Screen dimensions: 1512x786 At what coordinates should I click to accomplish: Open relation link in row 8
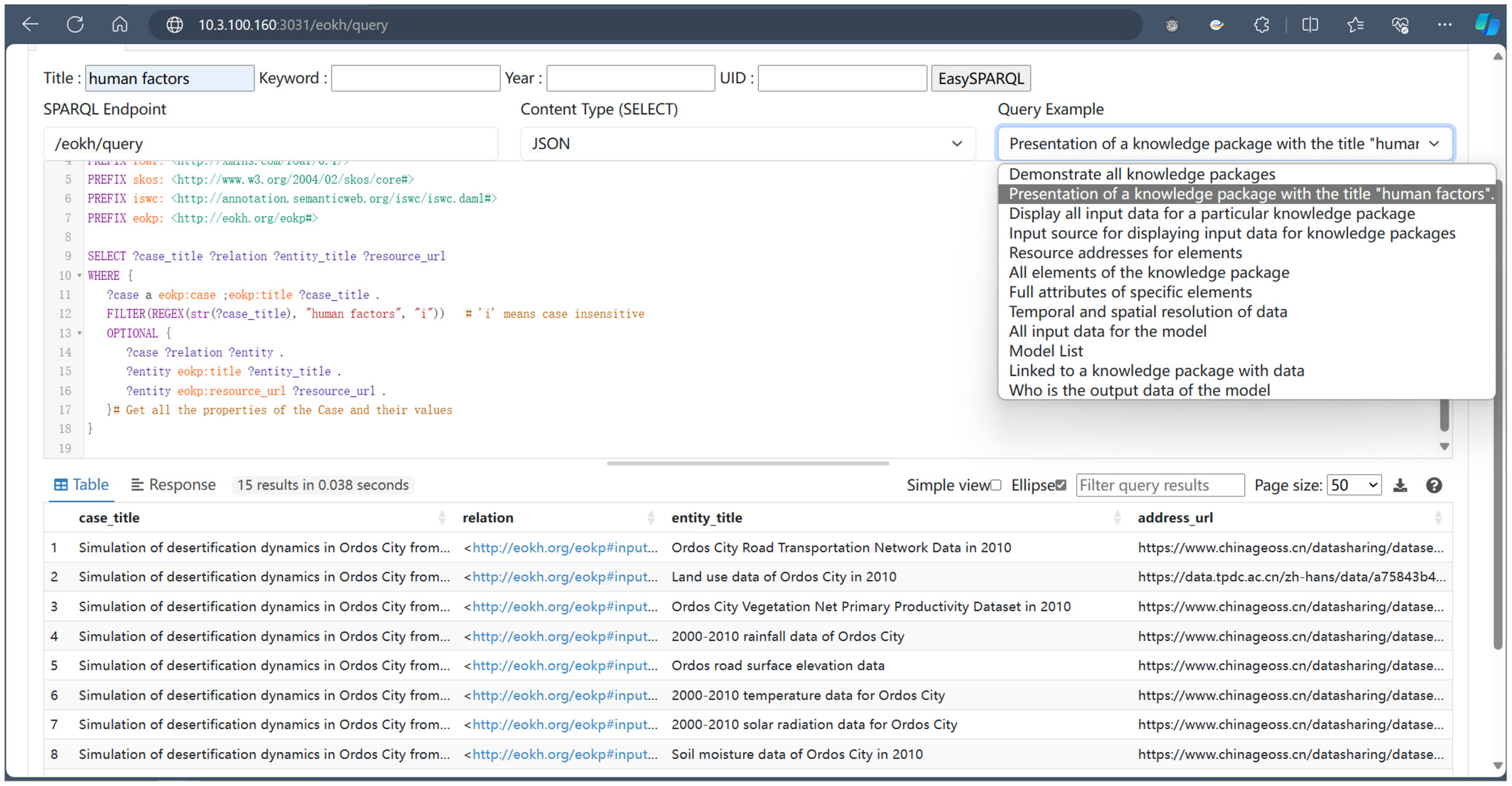(x=566, y=755)
